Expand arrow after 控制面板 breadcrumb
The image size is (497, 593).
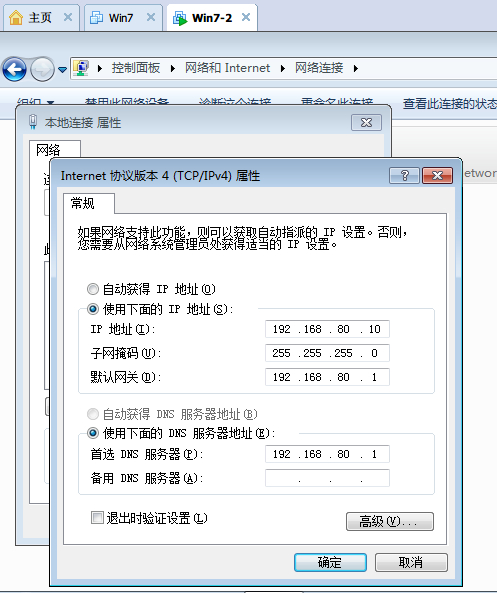coord(173,68)
